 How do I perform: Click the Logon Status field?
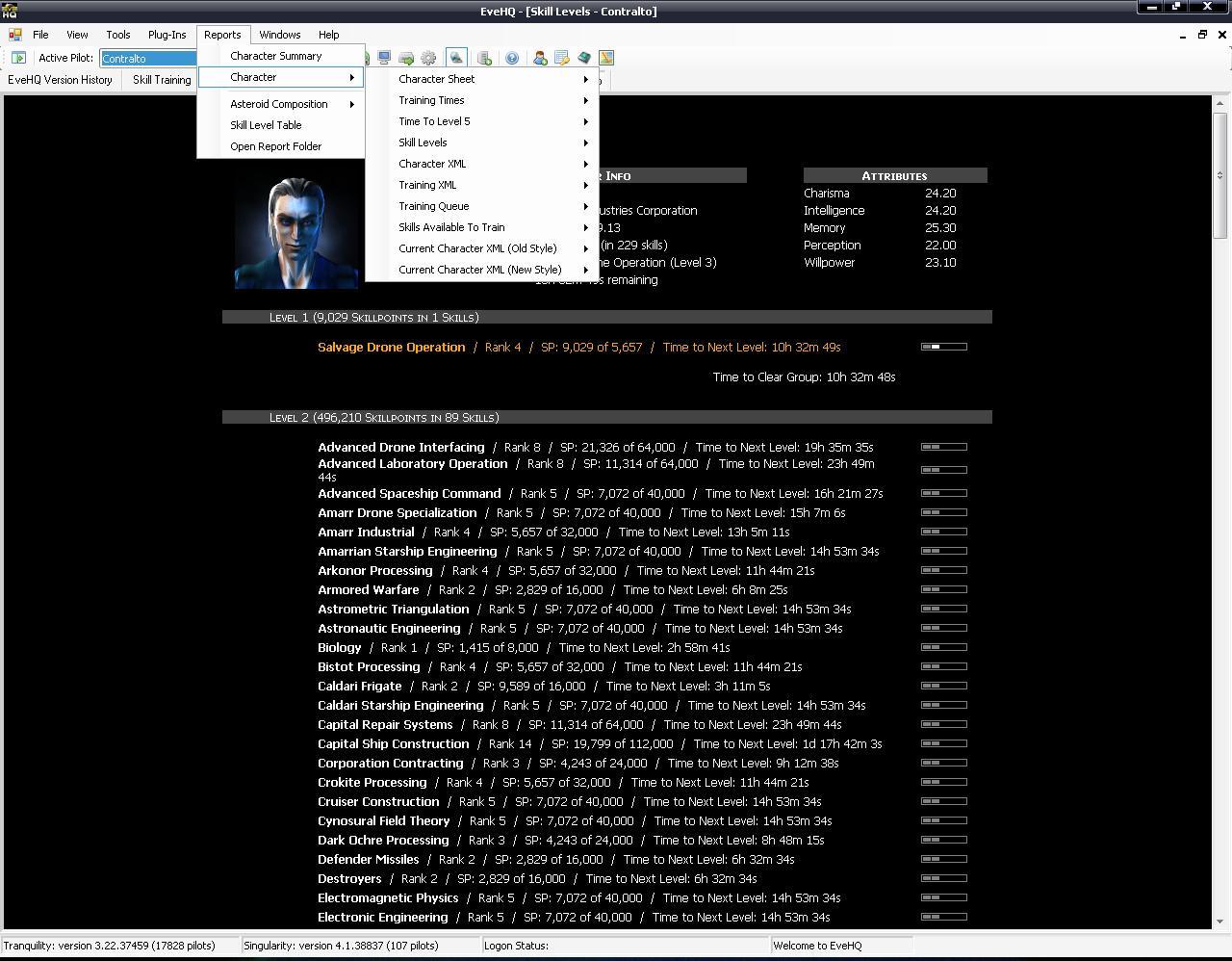[x=626, y=946]
